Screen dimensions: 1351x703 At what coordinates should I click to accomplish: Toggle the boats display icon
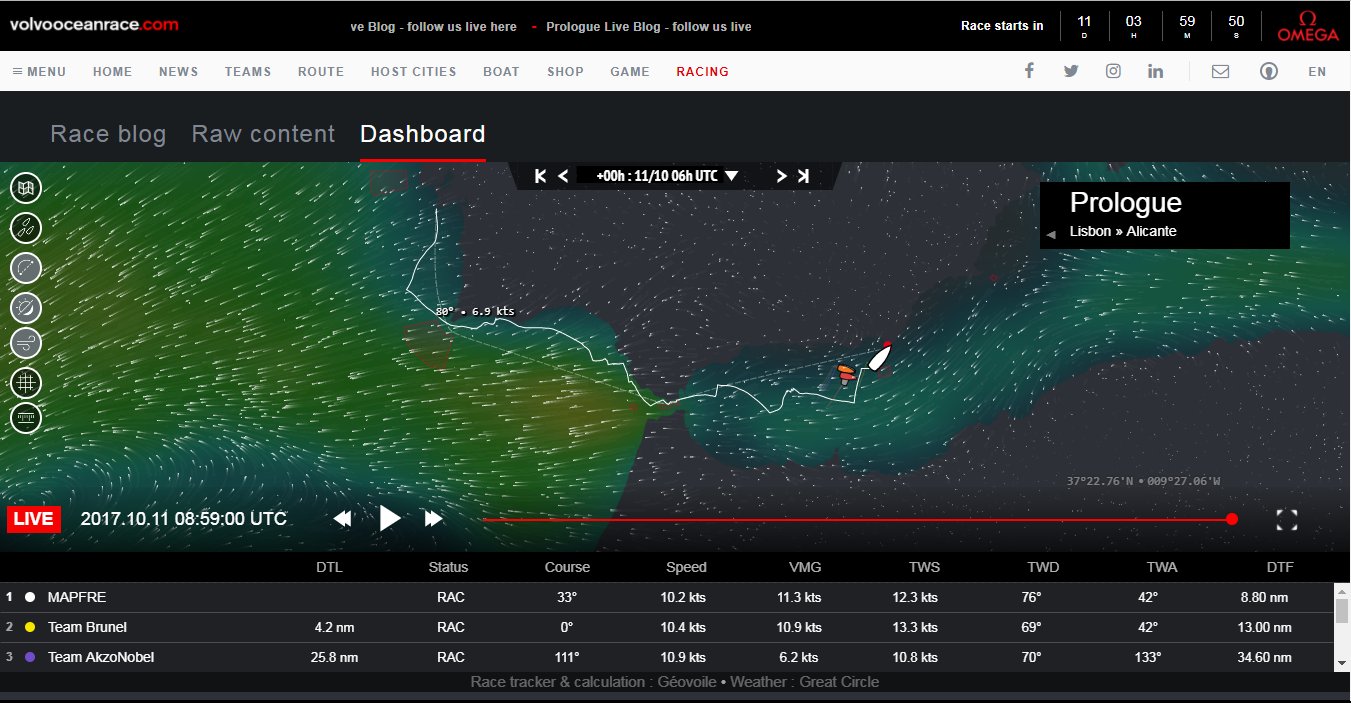26,229
